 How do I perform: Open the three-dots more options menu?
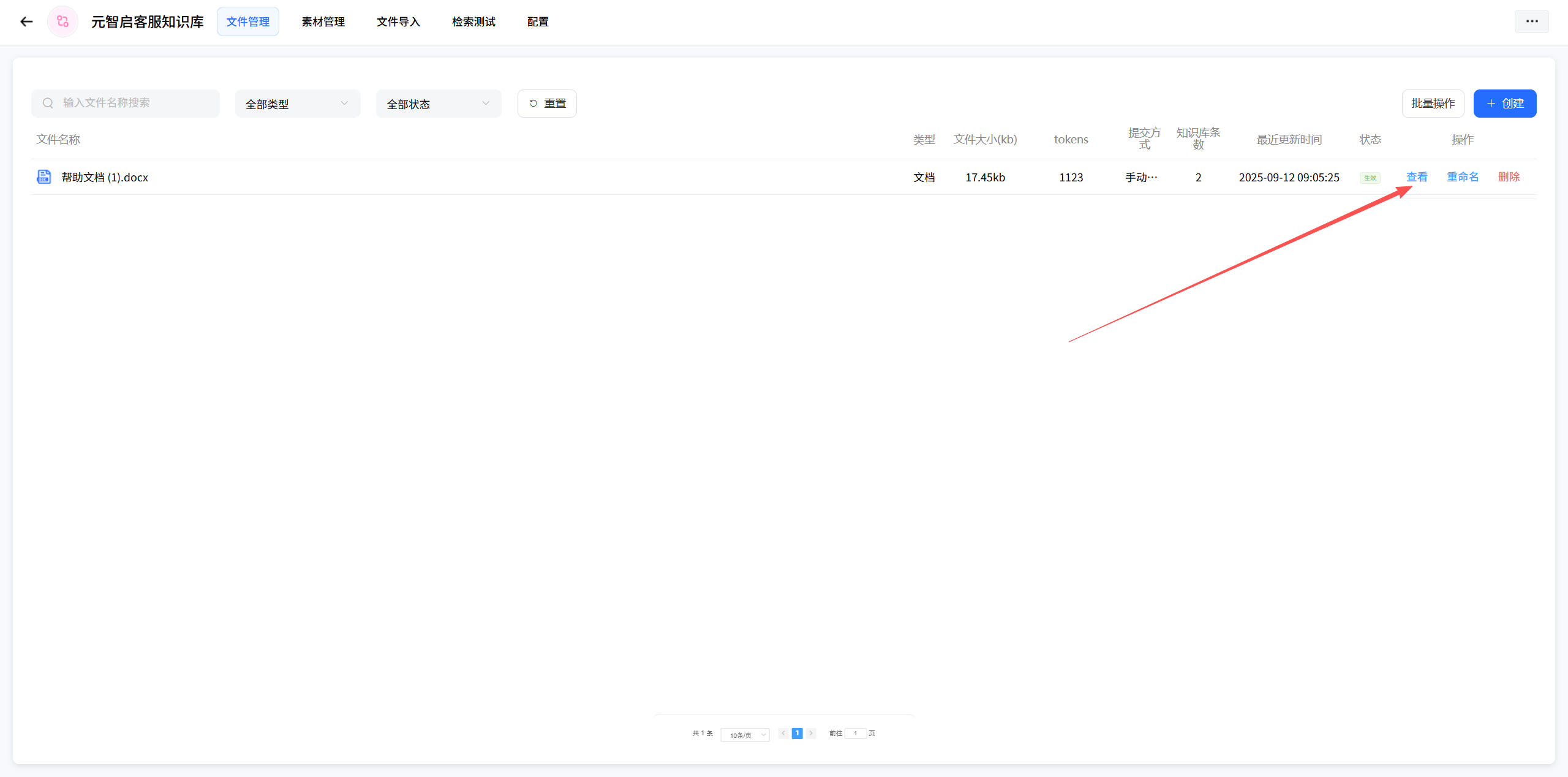coord(1531,21)
